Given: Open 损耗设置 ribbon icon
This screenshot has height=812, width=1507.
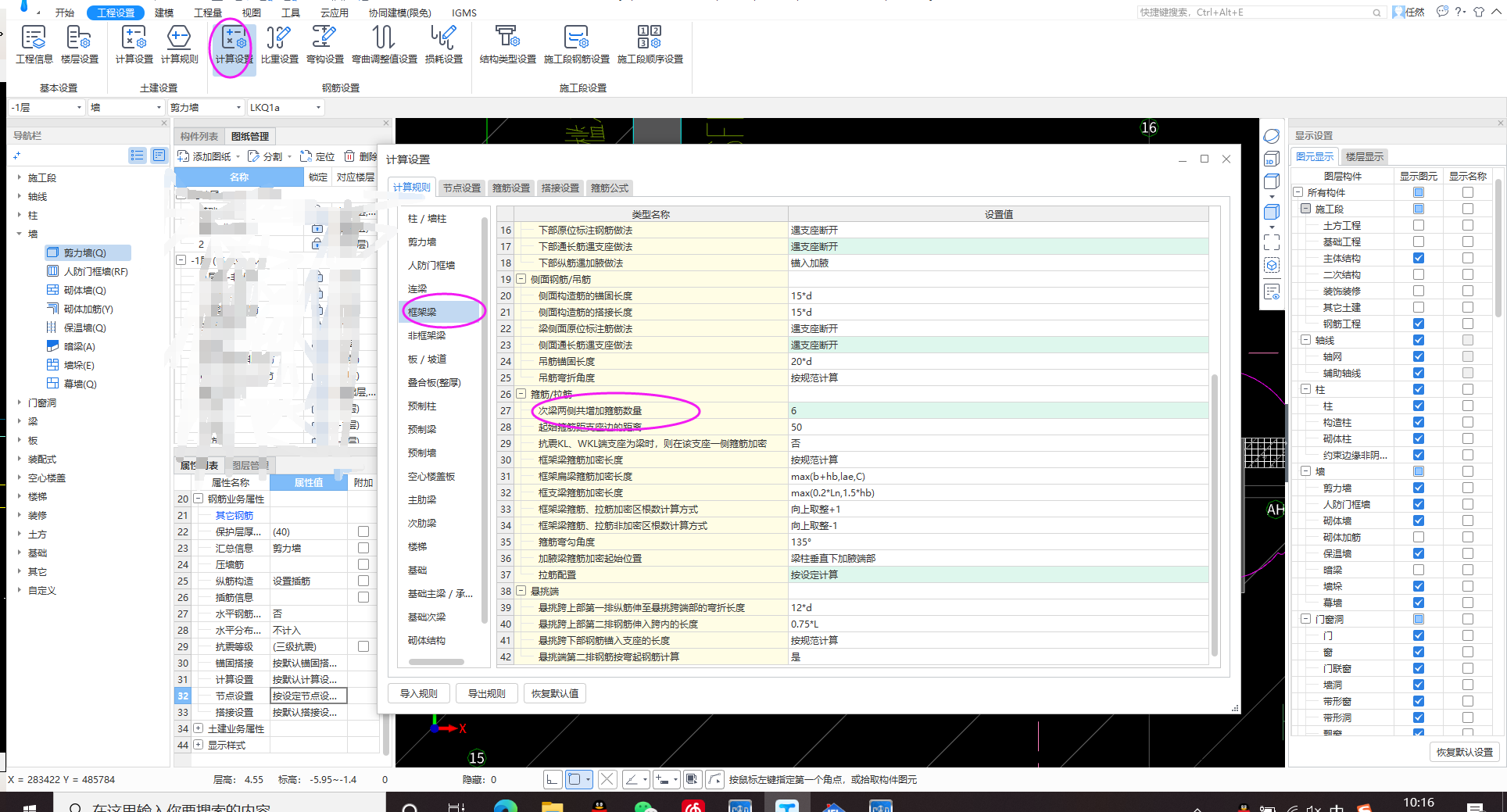Looking at the screenshot, I should (x=443, y=45).
